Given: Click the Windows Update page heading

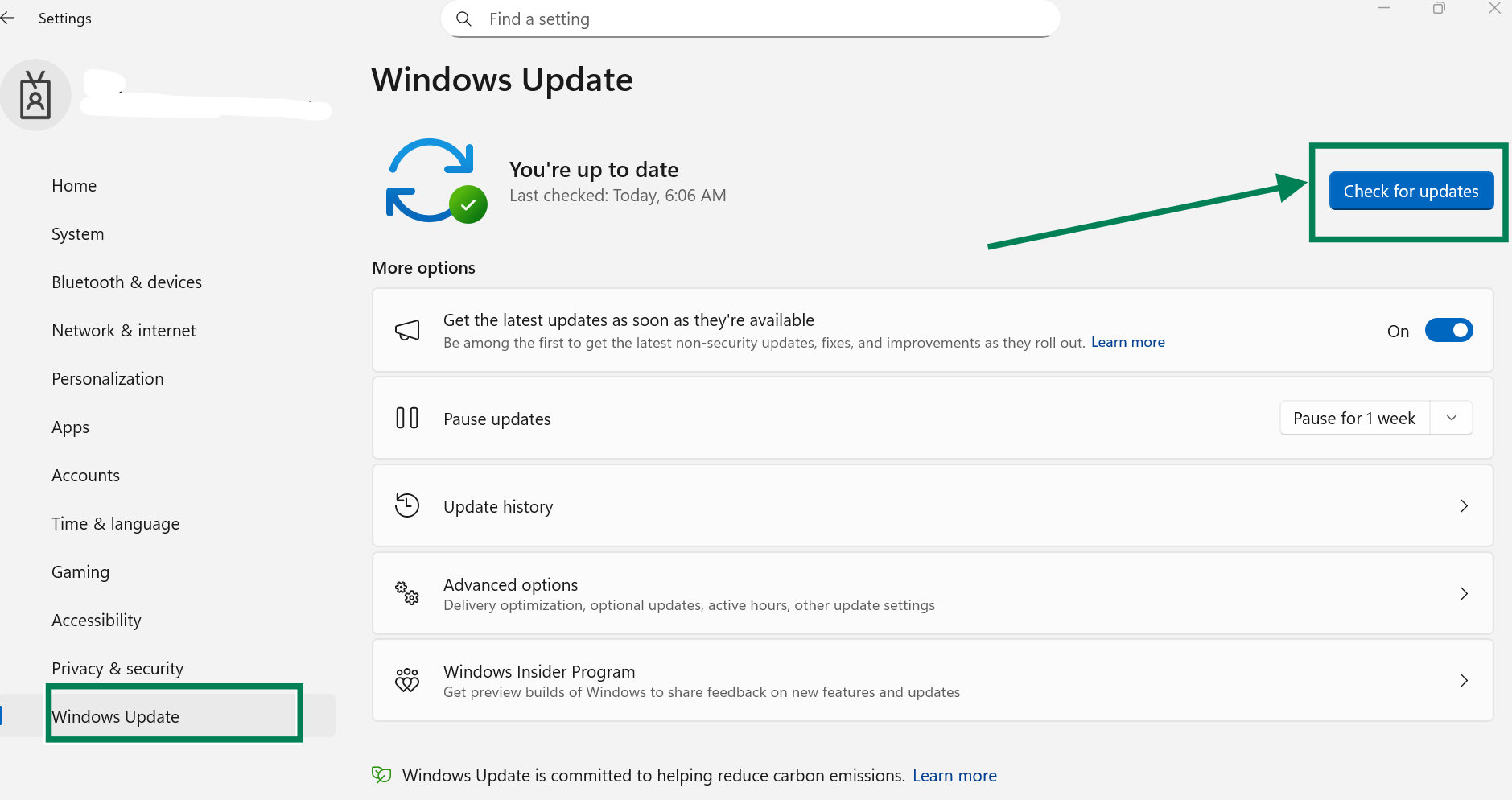Looking at the screenshot, I should coord(502,80).
